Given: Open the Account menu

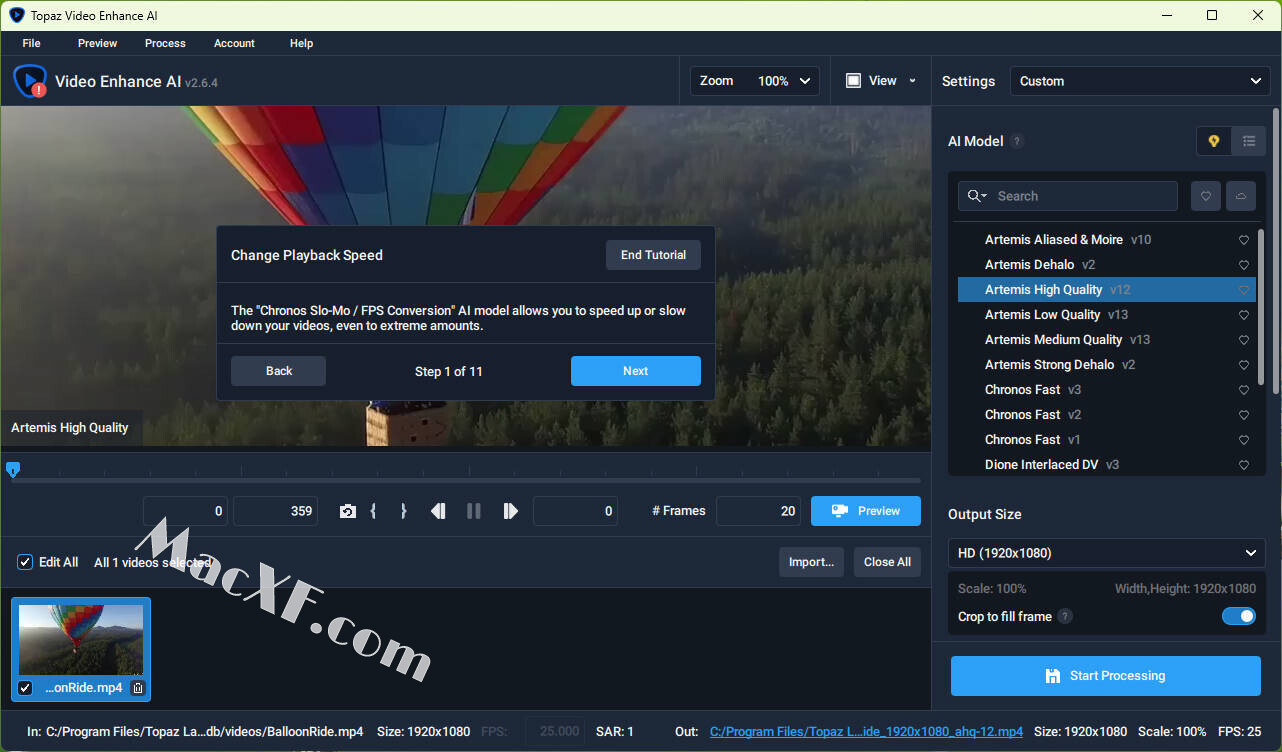Looking at the screenshot, I should click(234, 43).
